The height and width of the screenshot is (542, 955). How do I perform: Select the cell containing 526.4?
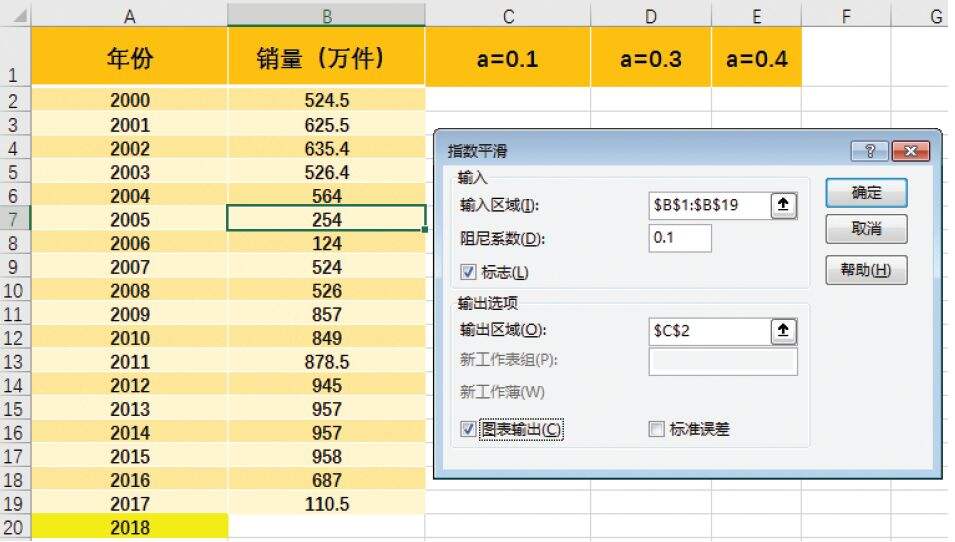(326, 172)
